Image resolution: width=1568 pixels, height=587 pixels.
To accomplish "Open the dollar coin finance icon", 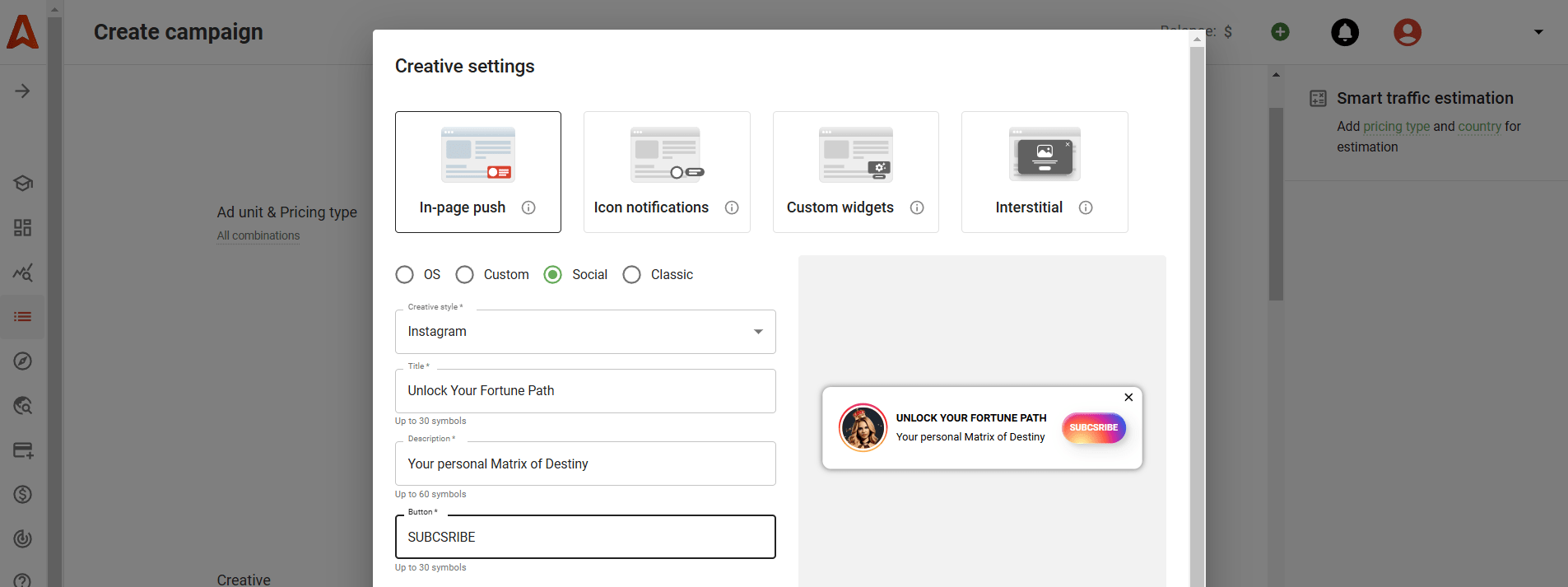I will 23,495.
